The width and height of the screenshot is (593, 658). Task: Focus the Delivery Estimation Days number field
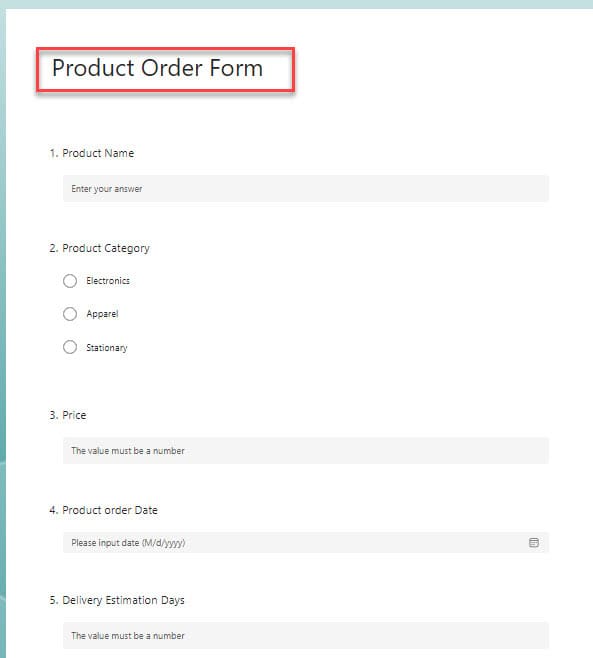[x=306, y=635]
